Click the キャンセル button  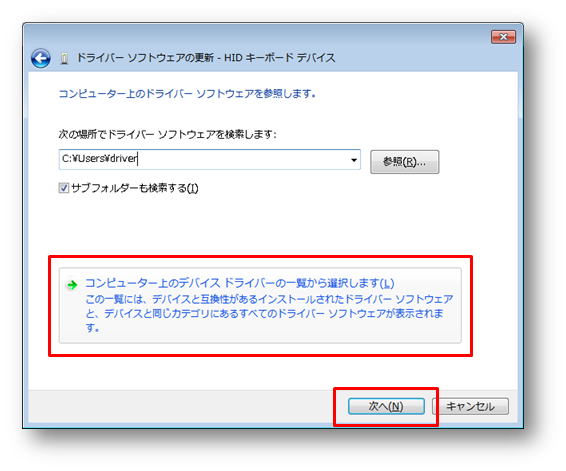click(x=470, y=406)
